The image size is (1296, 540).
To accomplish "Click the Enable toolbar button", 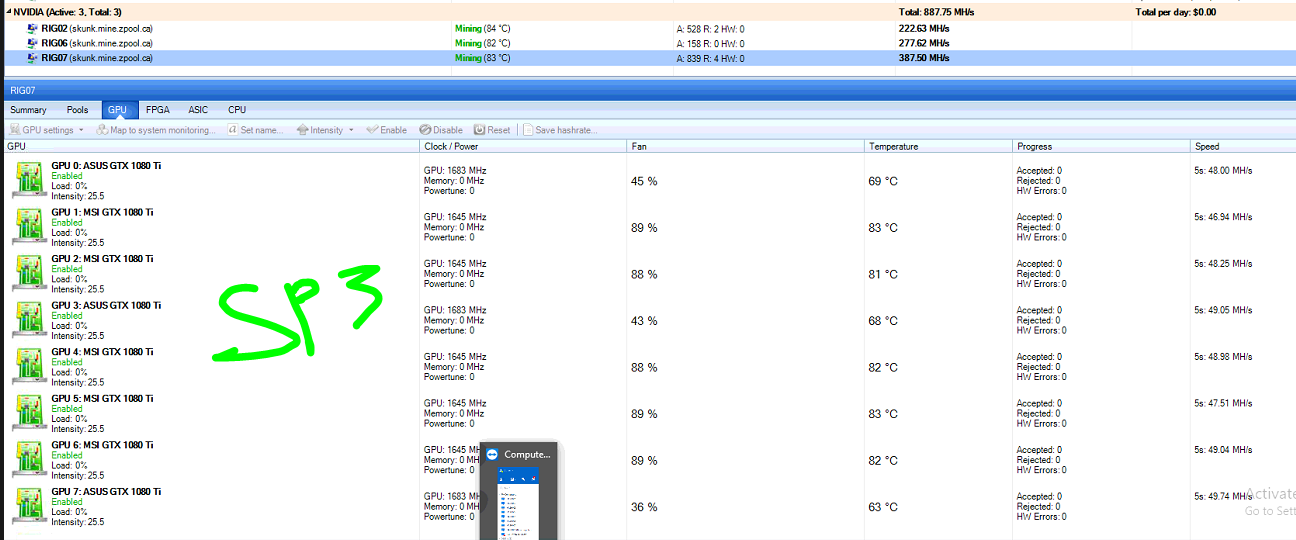I will click(x=387, y=130).
